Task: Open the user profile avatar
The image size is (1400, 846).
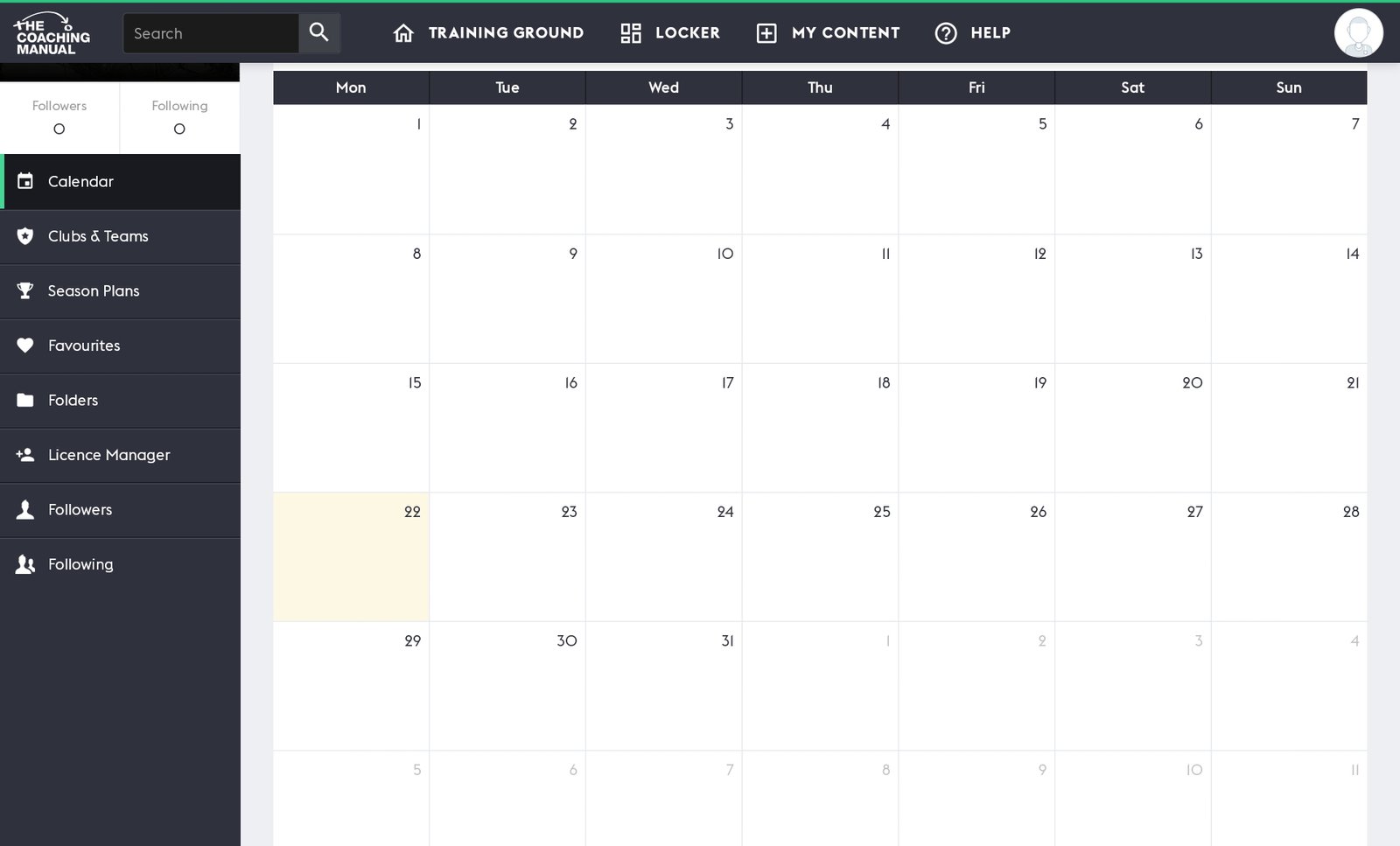Action: [x=1358, y=33]
